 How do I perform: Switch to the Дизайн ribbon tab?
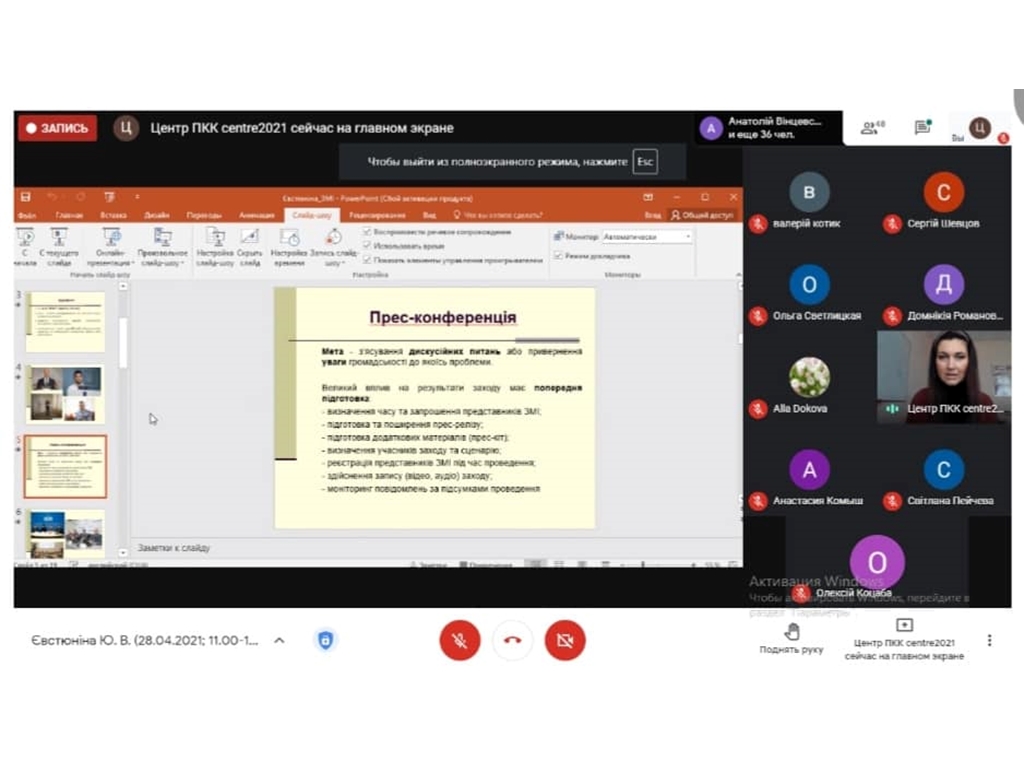pyautogui.click(x=157, y=215)
